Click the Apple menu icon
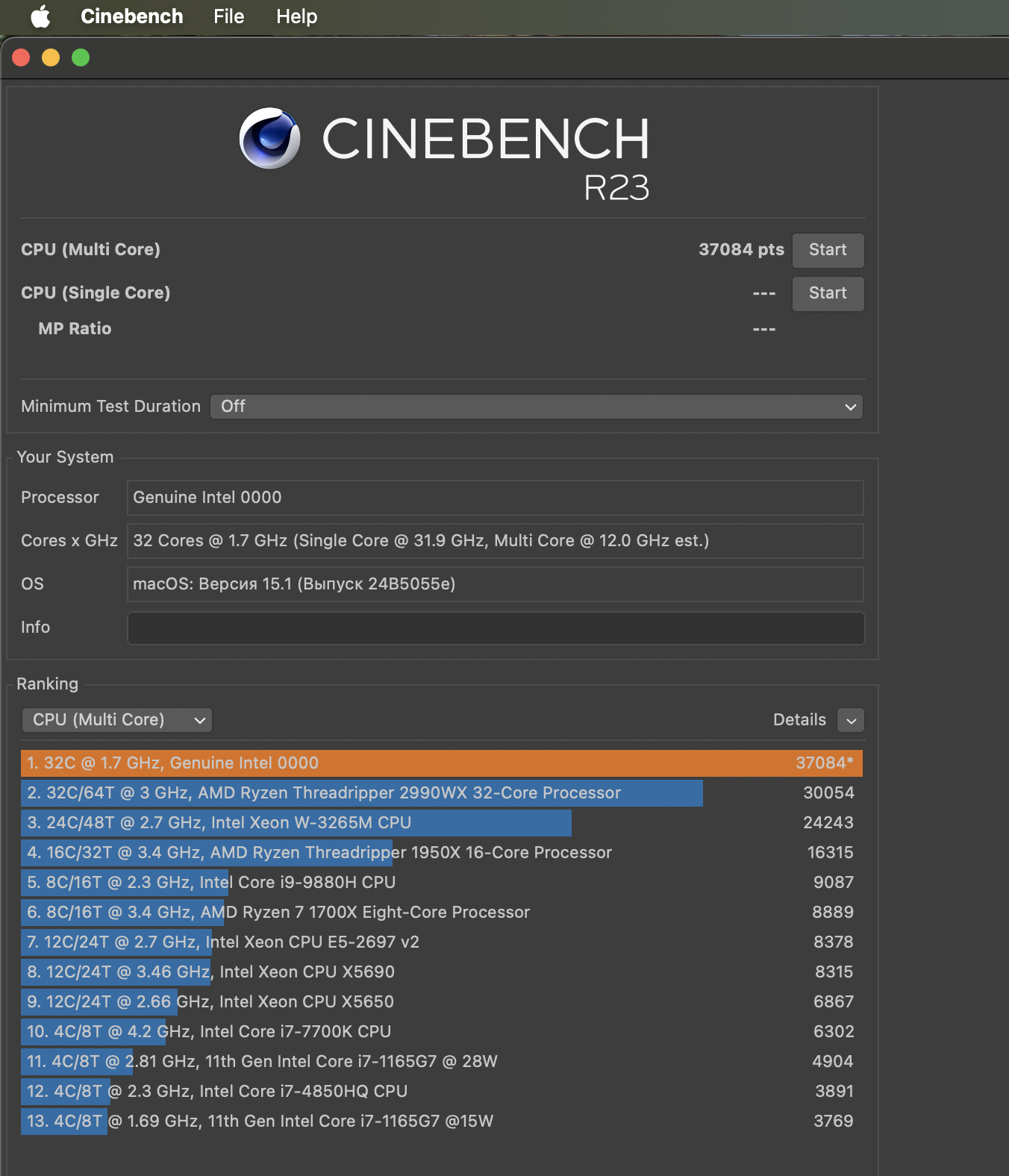 [40, 16]
